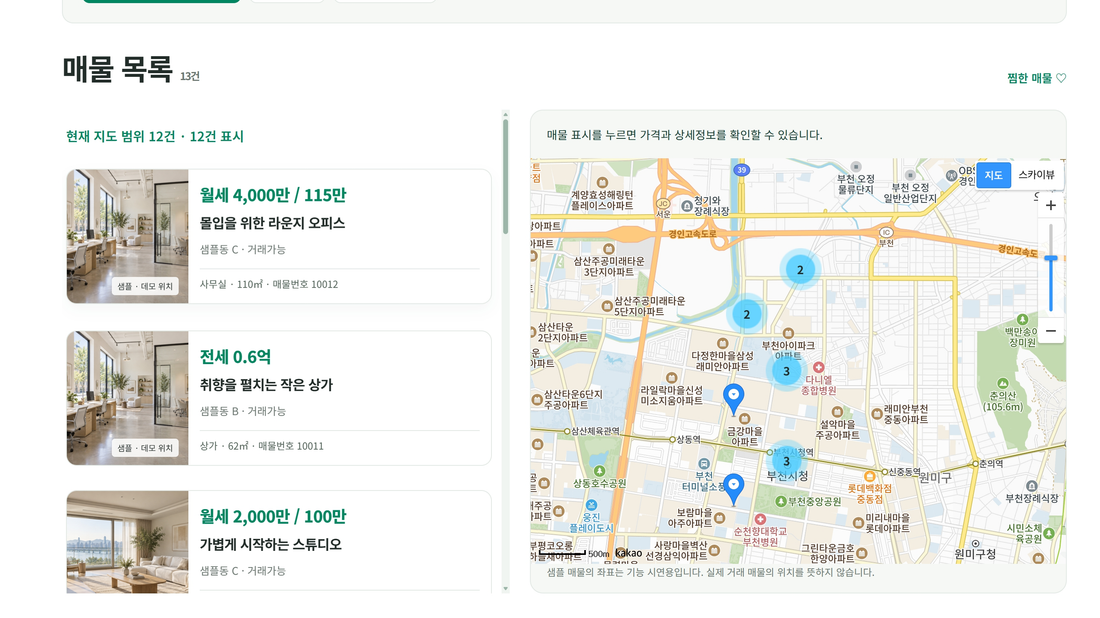Click 부천장례식장 icon on map
Screen dimensions: 1100x618
point(1031,486)
